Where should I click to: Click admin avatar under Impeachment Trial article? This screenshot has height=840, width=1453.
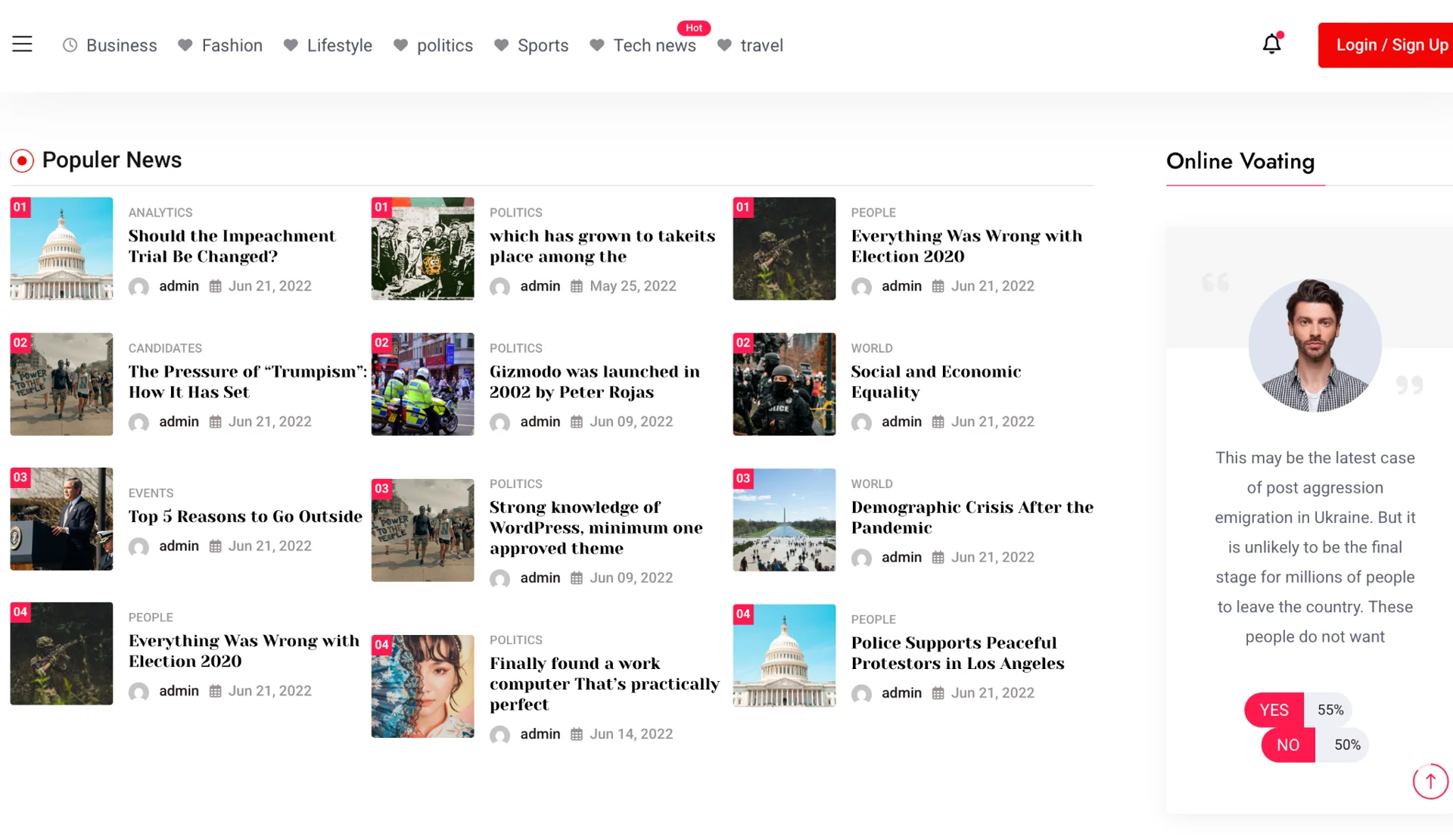click(138, 287)
